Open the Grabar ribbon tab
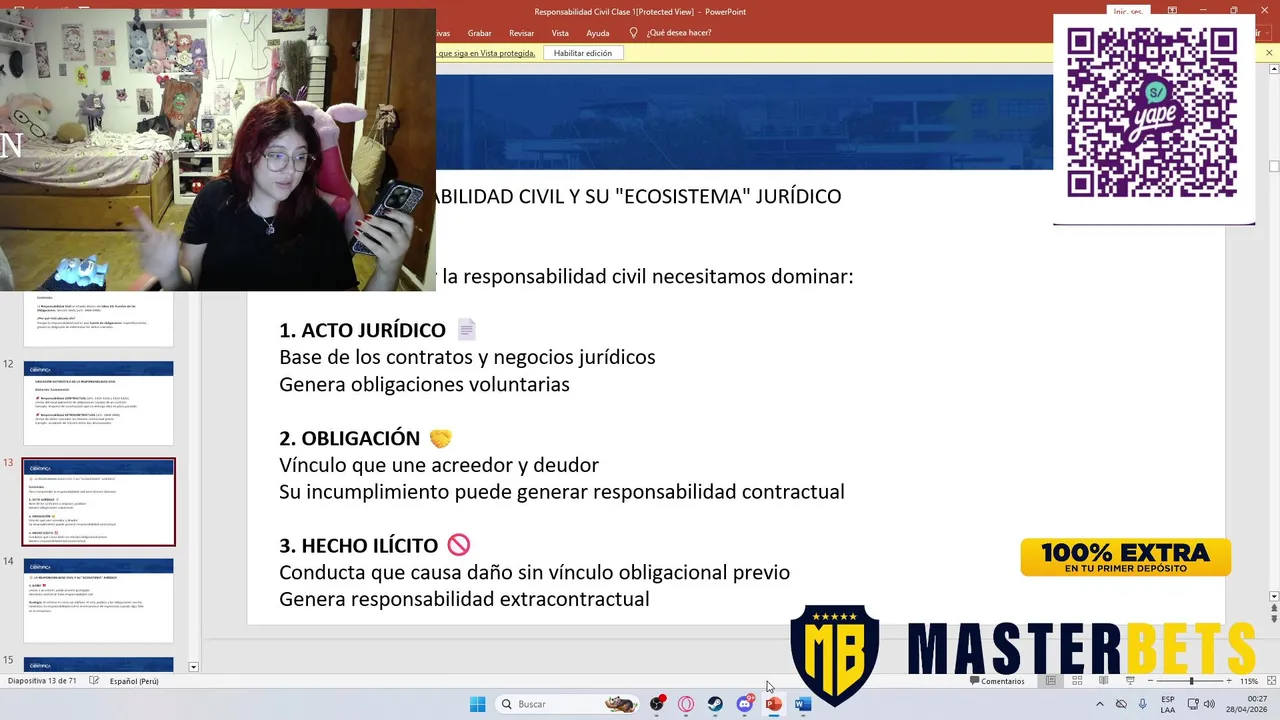 (x=479, y=33)
